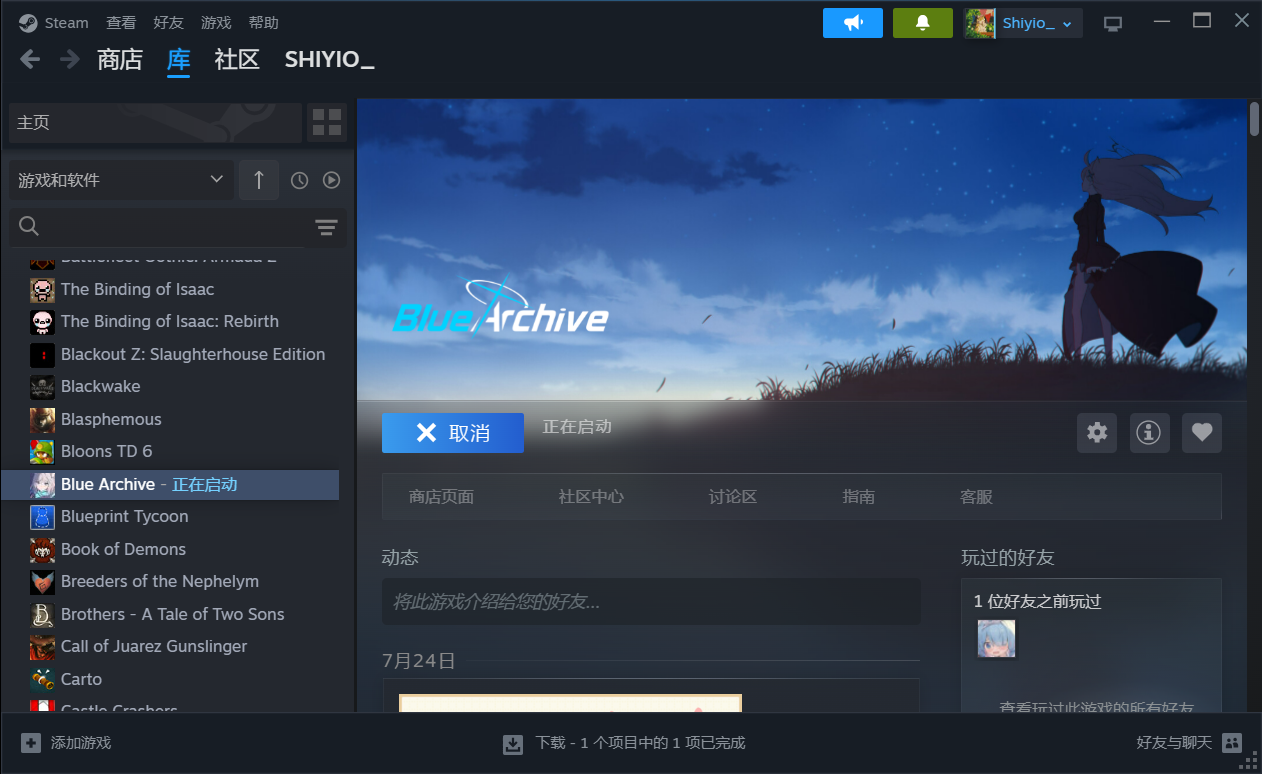
Task: Open the 查看 menu
Action: point(121,23)
